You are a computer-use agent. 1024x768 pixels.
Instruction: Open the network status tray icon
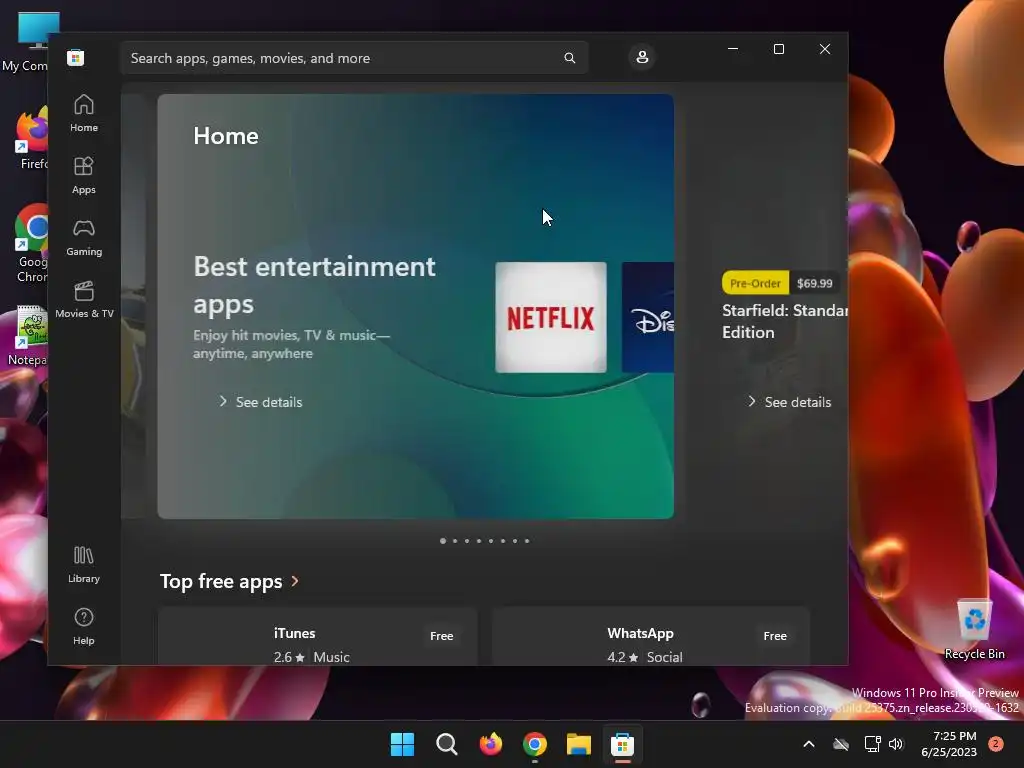(872, 744)
